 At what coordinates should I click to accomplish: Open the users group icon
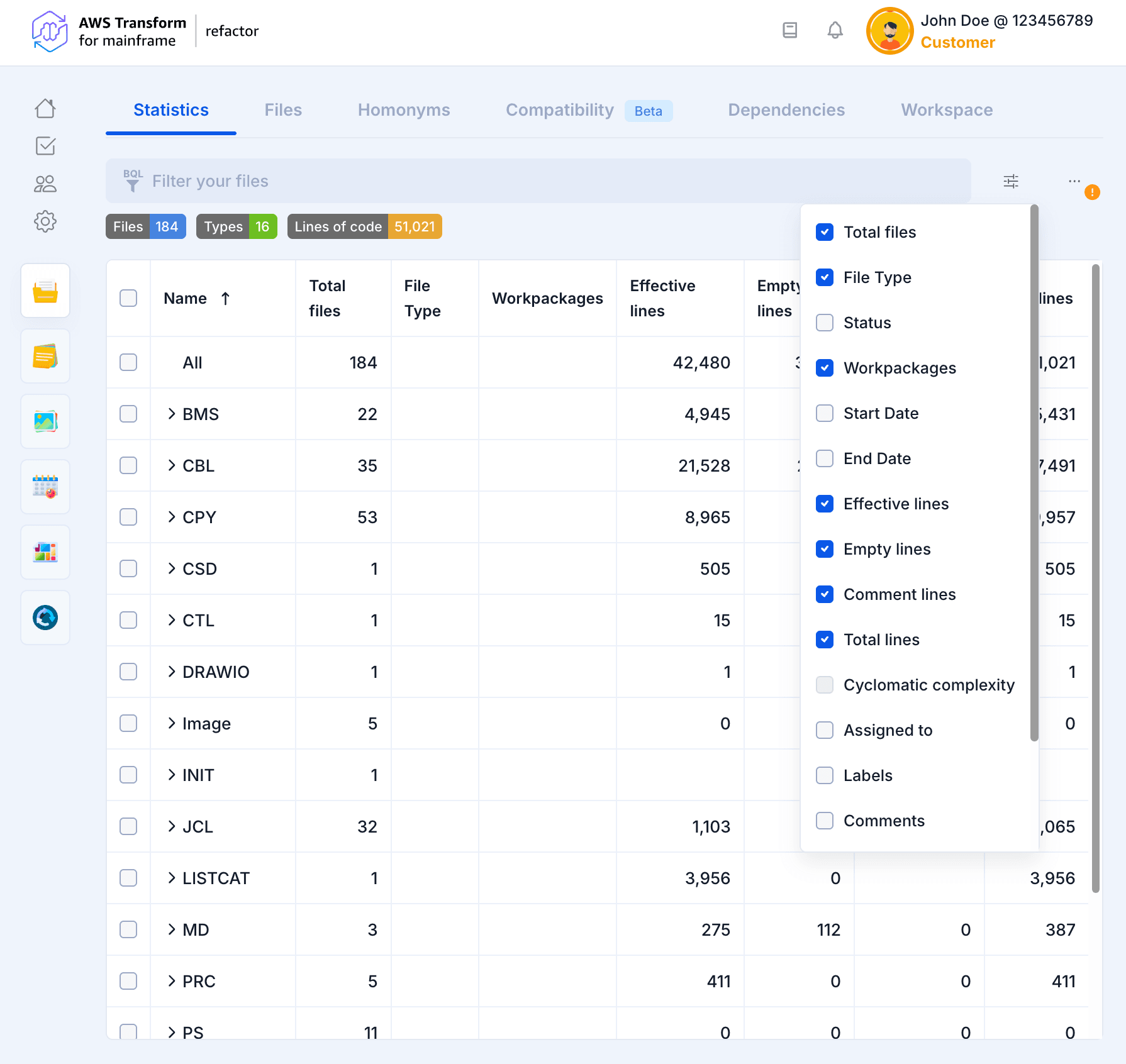click(x=45, y=184)
